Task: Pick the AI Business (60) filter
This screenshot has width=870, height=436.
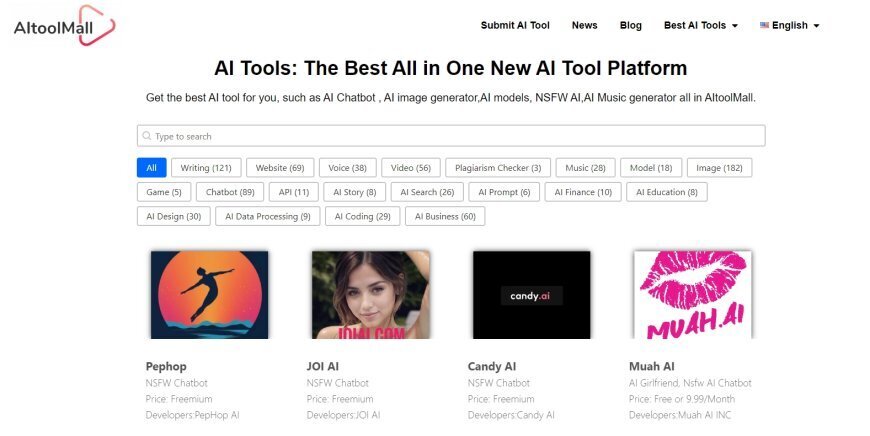Action: [445, 216]
